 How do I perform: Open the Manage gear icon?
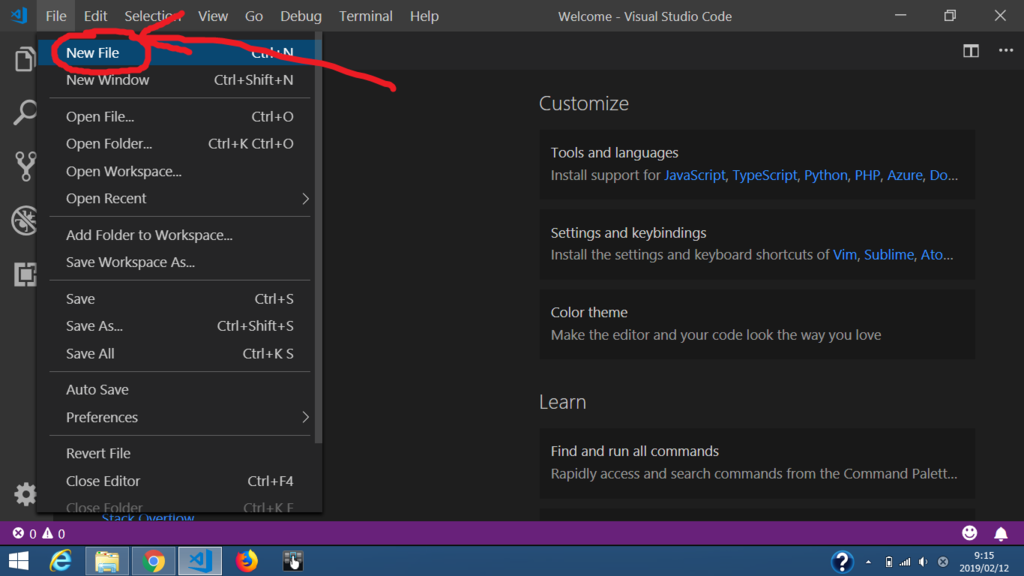25,494
